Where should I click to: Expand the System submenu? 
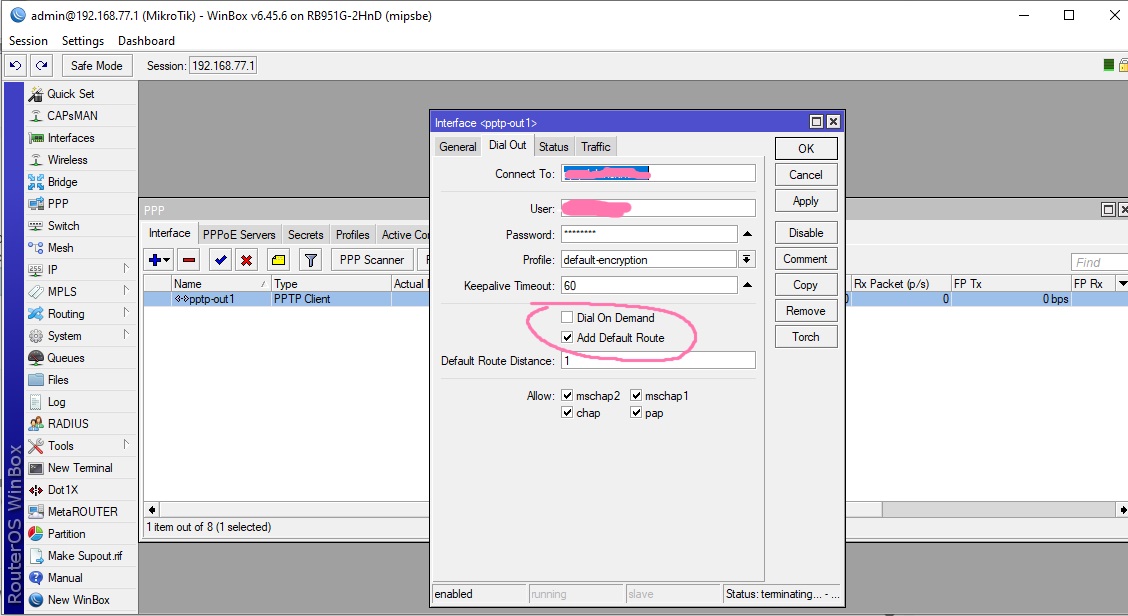[x=126, y=335]
